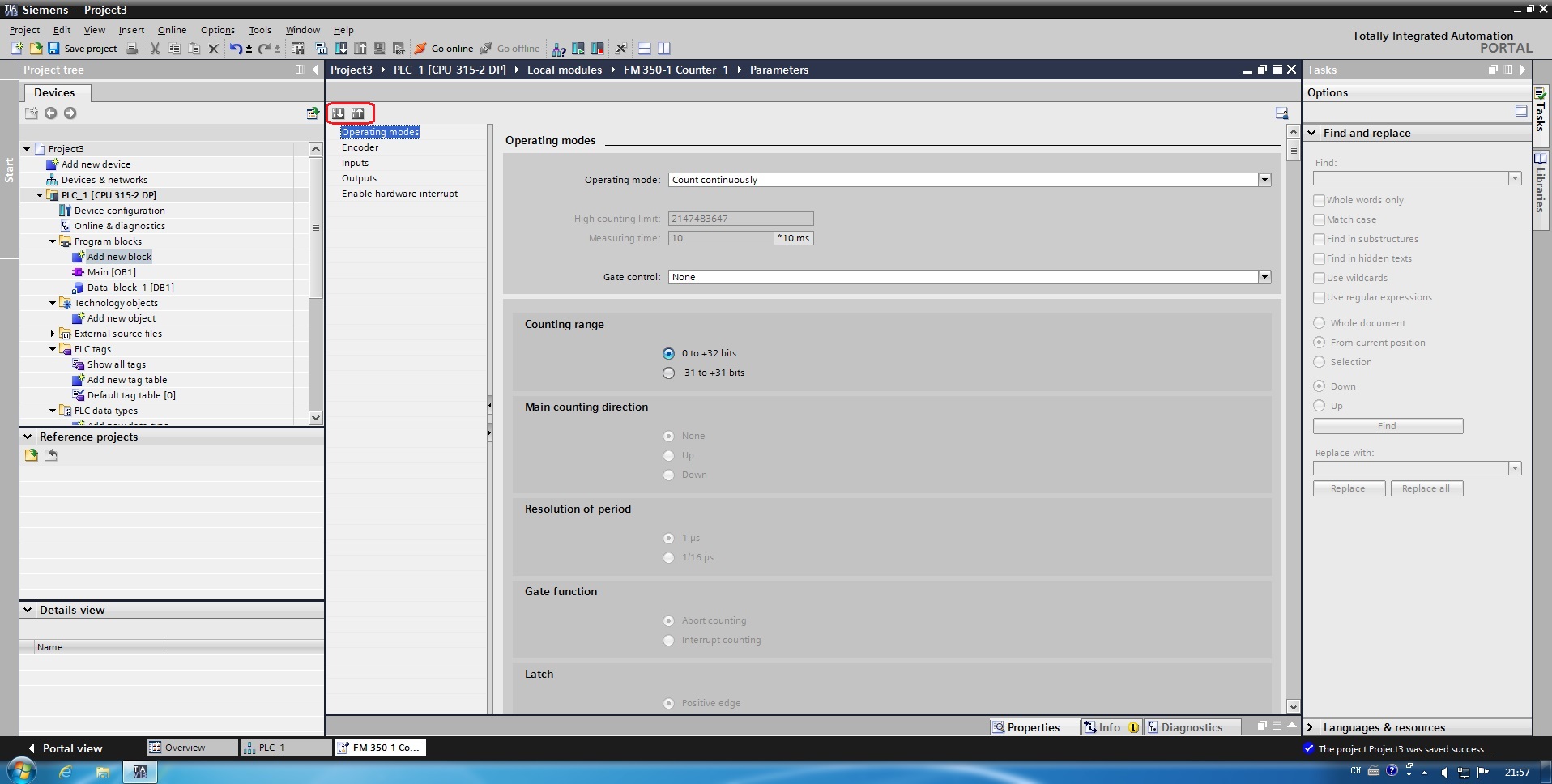1552x784 pixels.
Task: Open the Windows Start menu
Action: tap(22, 772)
